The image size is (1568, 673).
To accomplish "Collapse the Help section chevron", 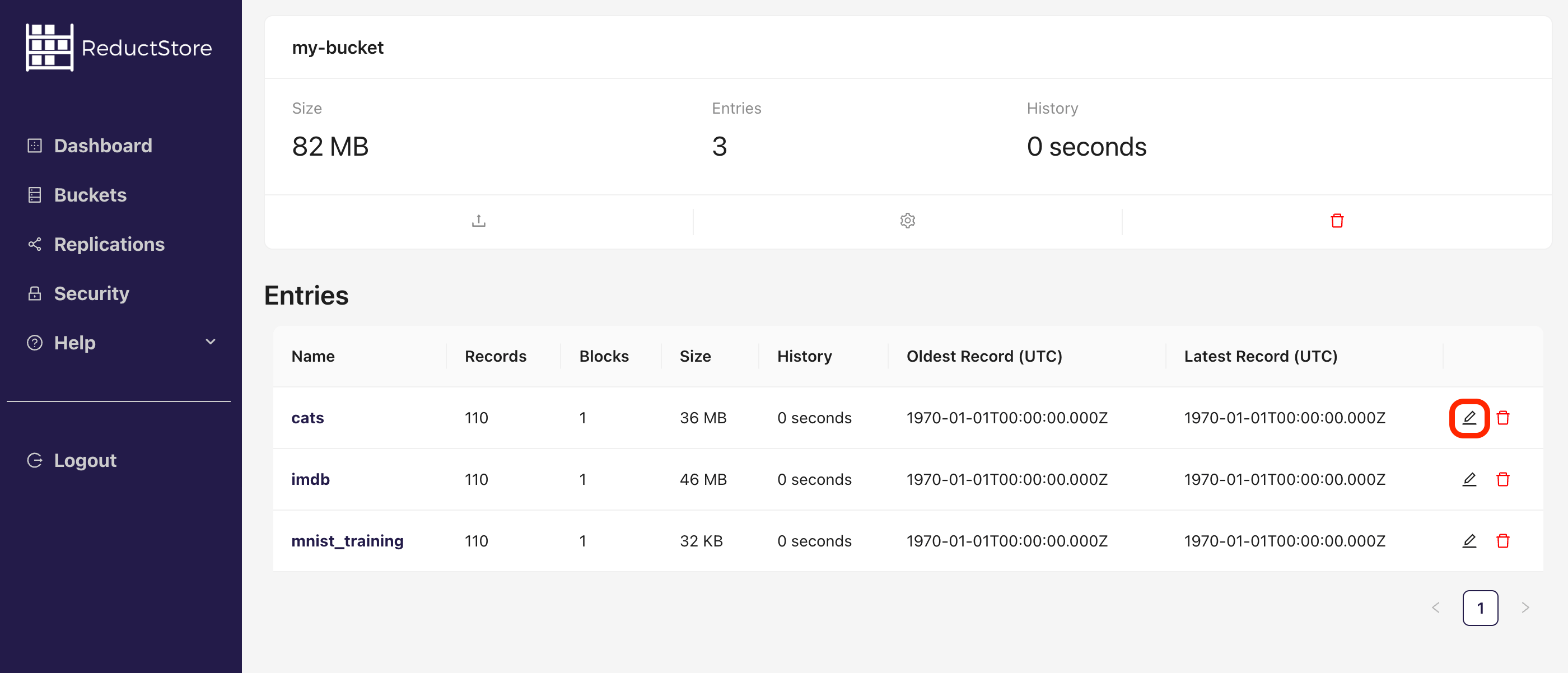I will point(210,342).
